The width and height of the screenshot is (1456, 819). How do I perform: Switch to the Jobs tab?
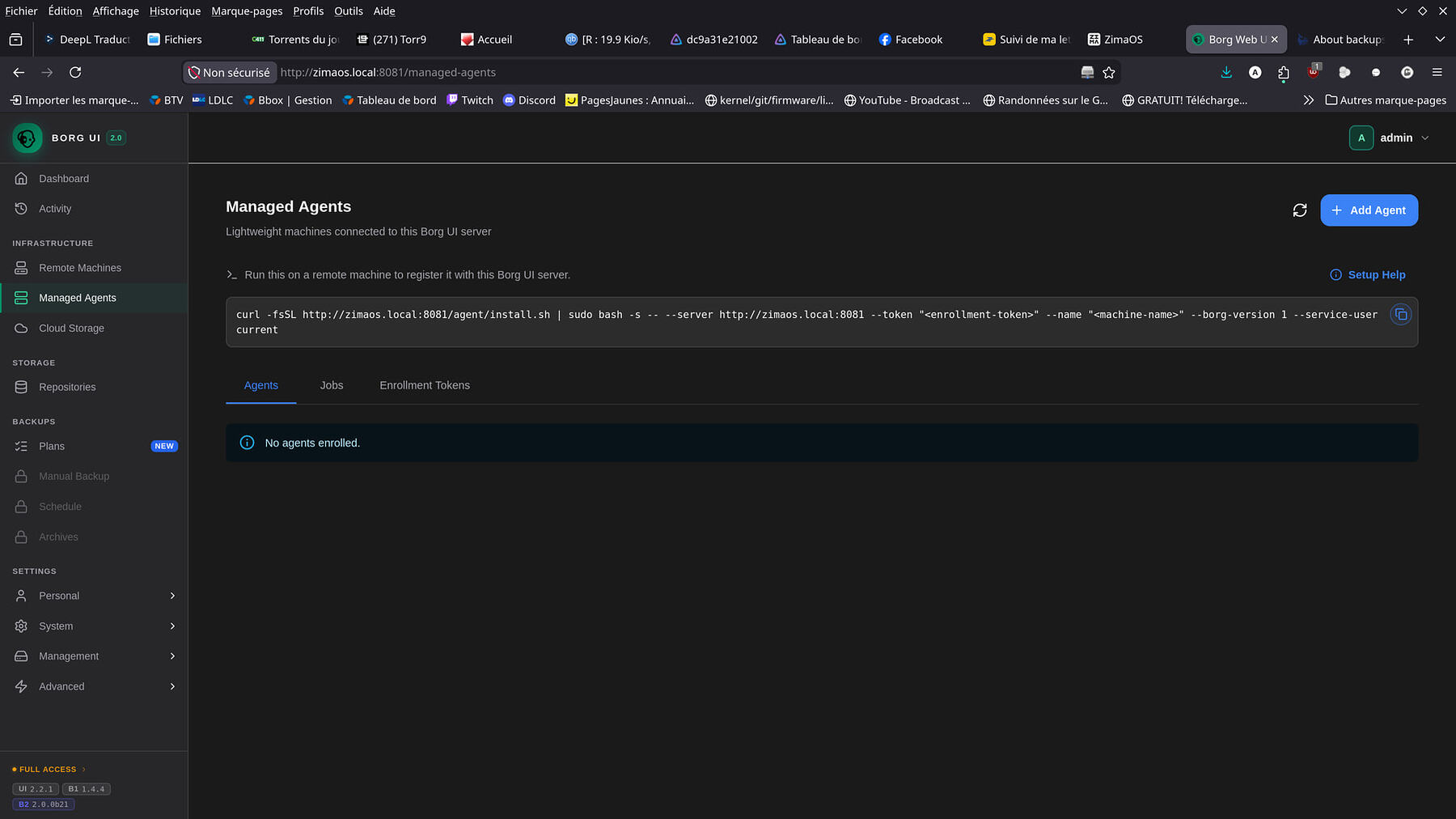pos(332,385)
